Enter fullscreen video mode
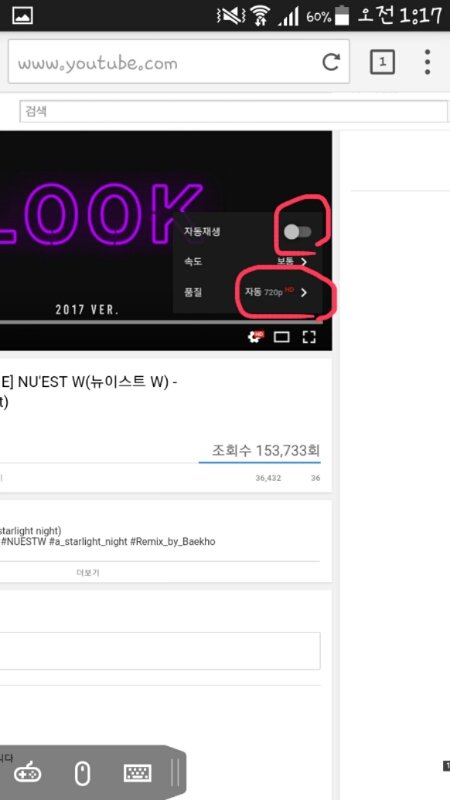The width and height of the screenshot is (450, 800). (x=309, y=337)
